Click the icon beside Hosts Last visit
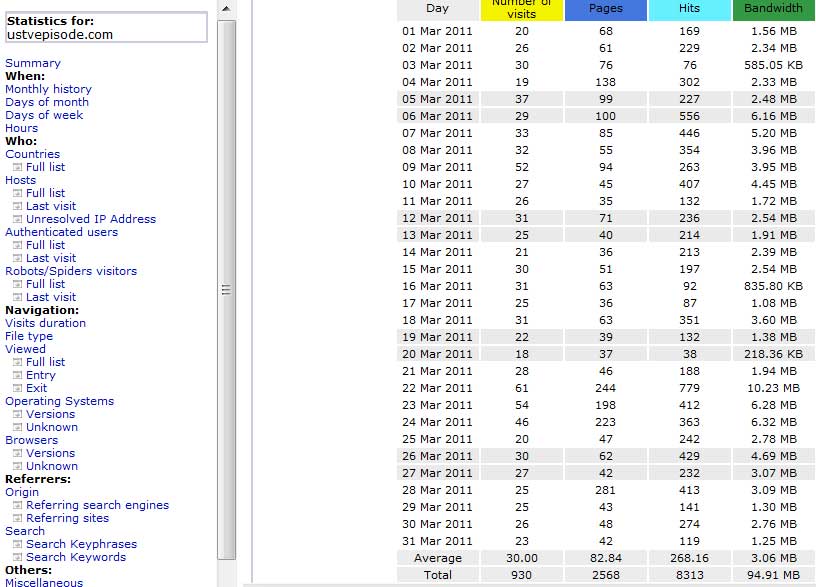This screenshot has width=816, height=587. (18, 206)
